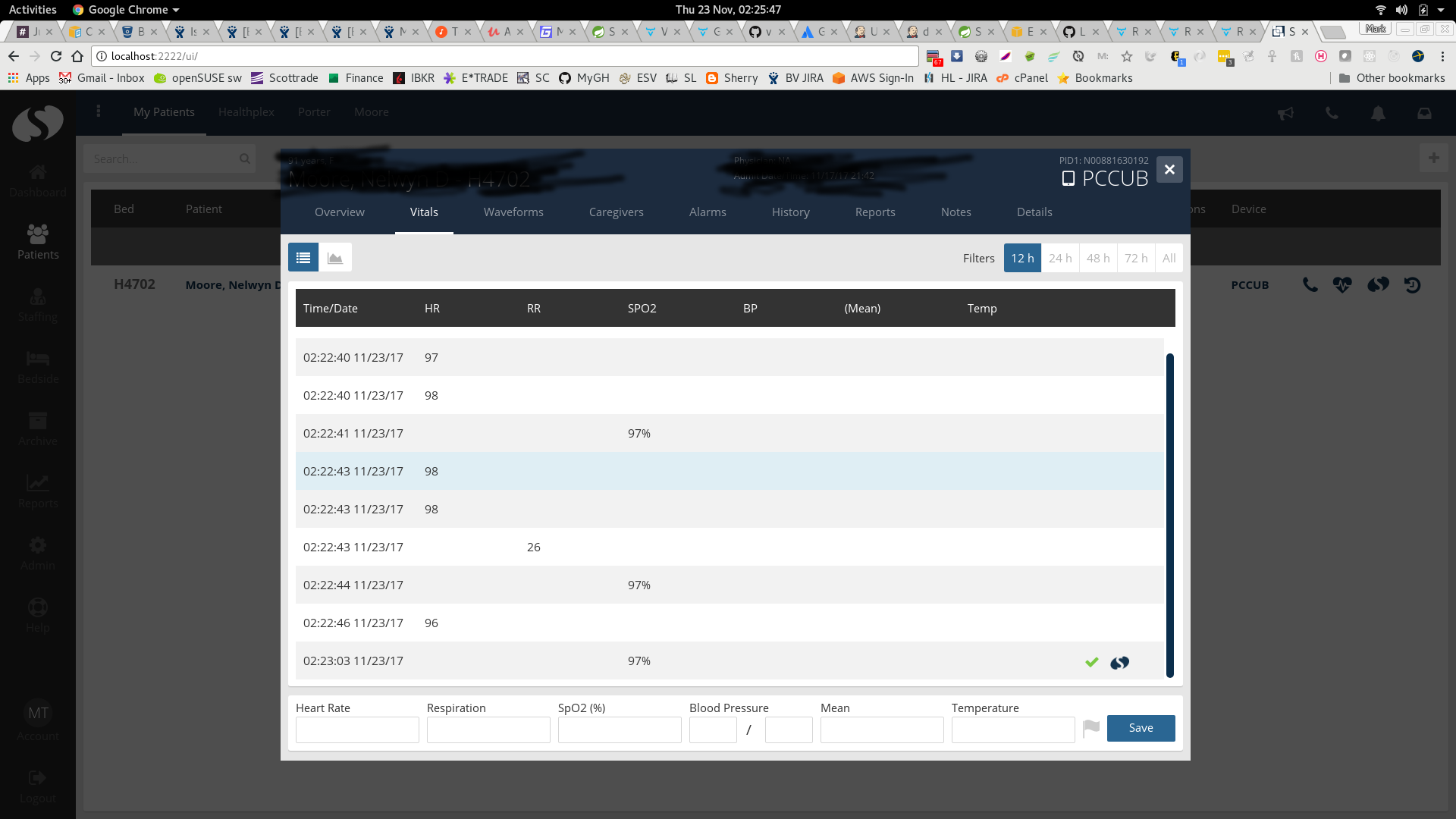Click the notifications bell icon
The image size is (1456, 819).
[x=1378, y=113]
